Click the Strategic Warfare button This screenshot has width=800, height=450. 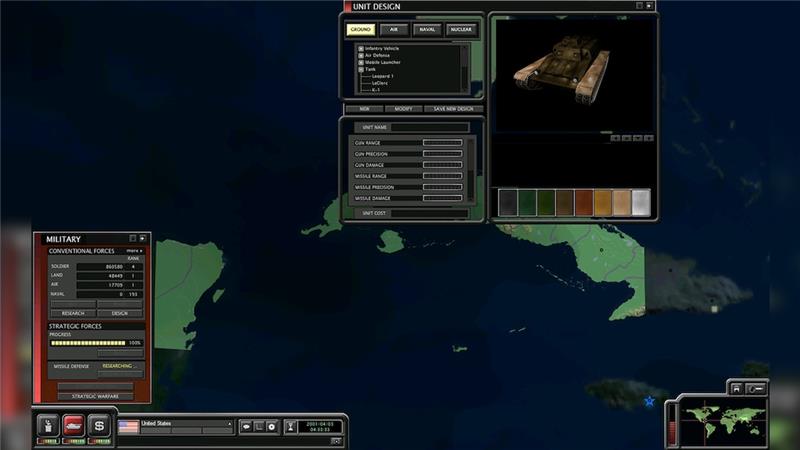(95, 397)
